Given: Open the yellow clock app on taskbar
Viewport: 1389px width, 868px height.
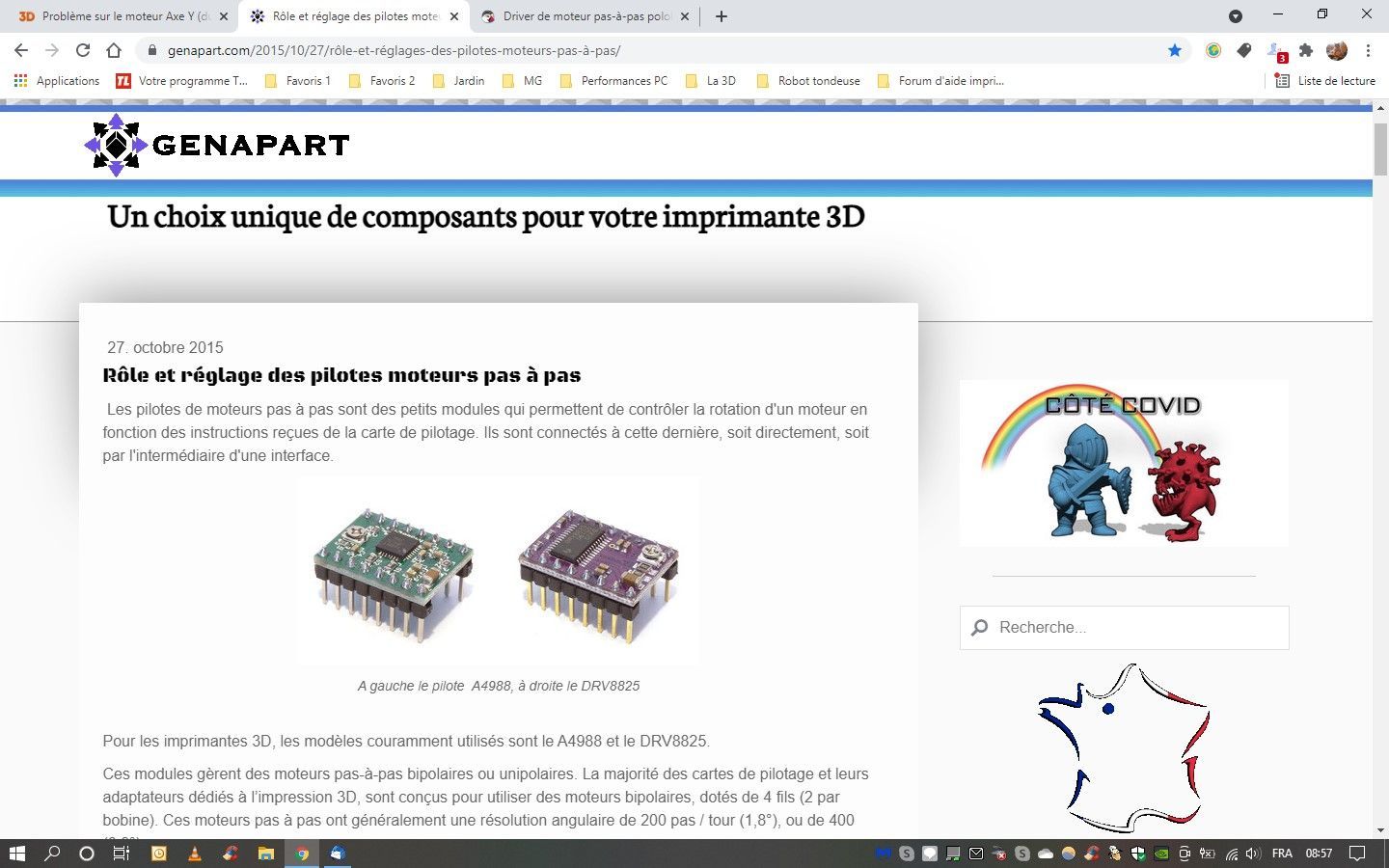Looking at the screenshot, I should click(x=159, y=854).
